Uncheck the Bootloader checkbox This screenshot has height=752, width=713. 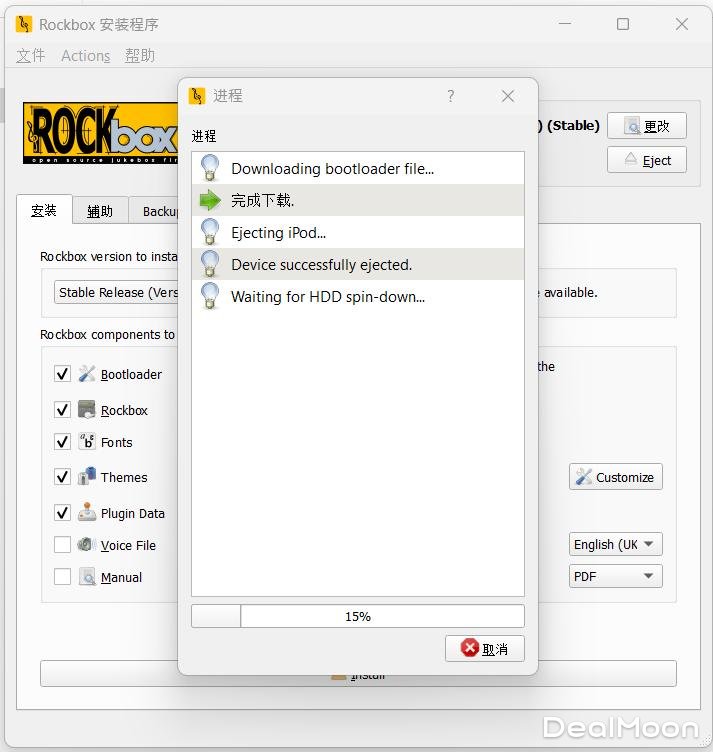(x=62, y=374)
